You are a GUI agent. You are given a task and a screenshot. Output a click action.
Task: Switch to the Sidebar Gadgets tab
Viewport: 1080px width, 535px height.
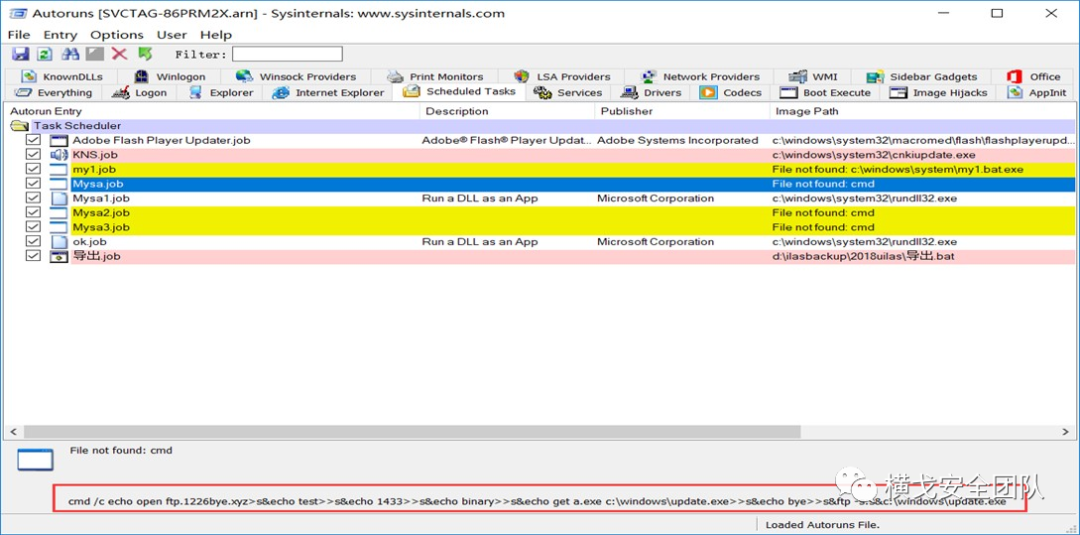[922, 76]
